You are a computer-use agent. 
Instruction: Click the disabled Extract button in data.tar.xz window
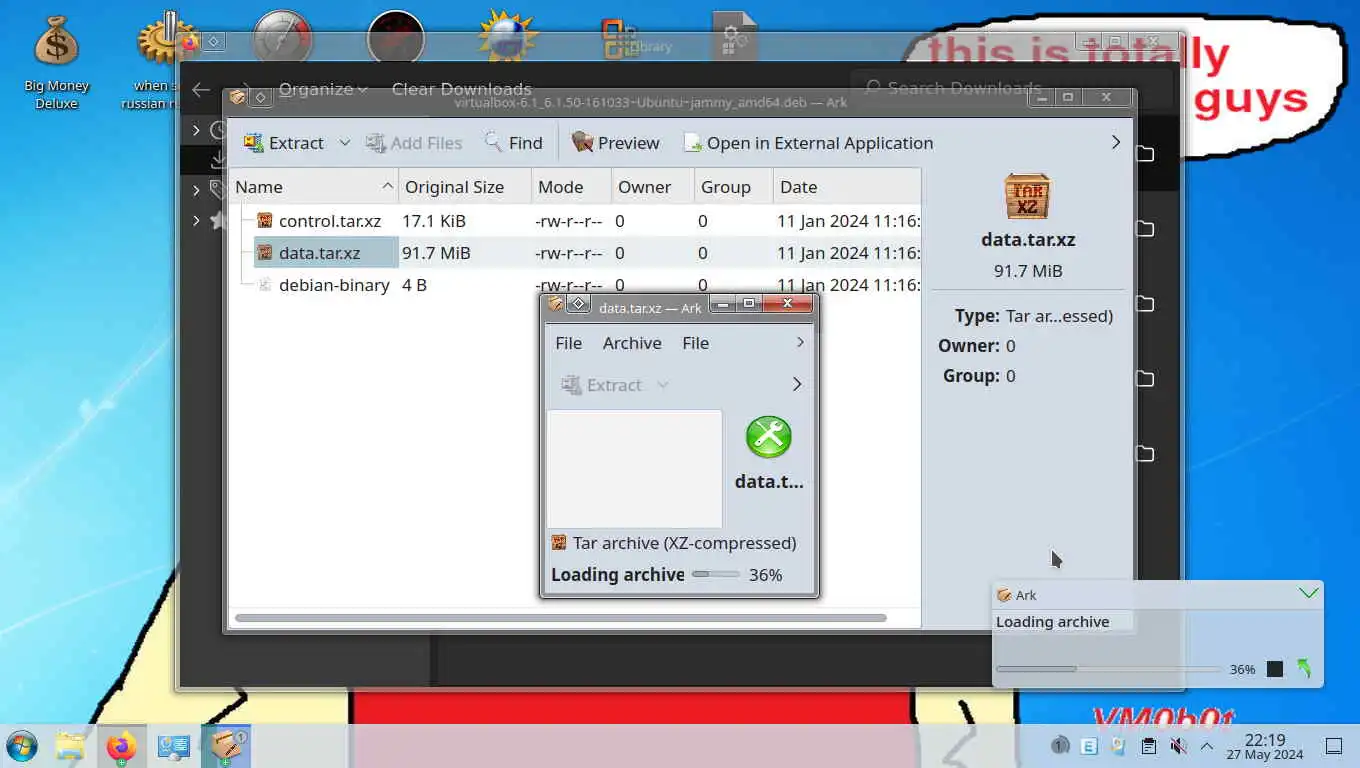click(x=601, y=385)
